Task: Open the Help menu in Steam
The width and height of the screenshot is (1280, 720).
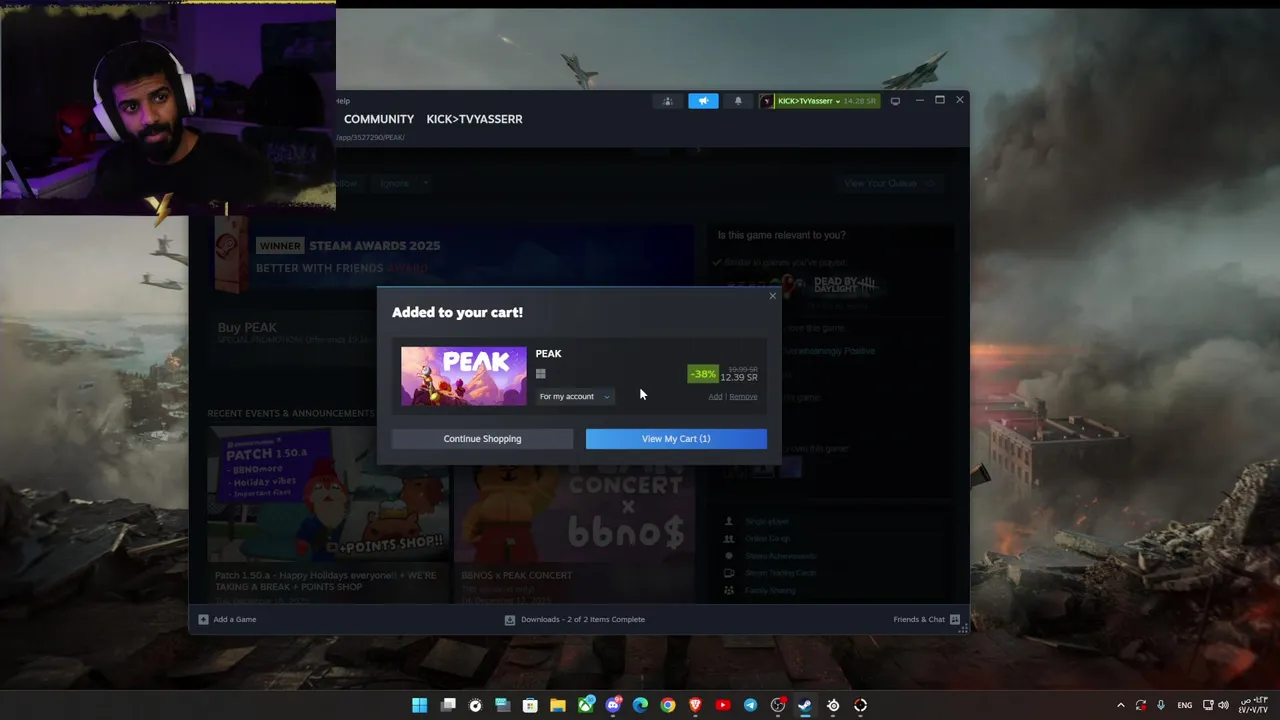Action: click(x=343, y=101)
